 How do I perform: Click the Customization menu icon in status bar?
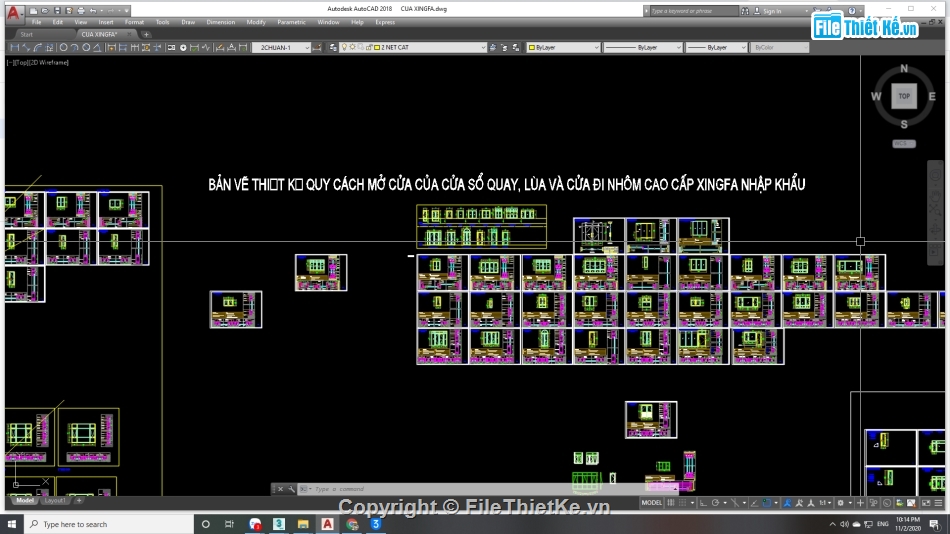pos(938,502)
